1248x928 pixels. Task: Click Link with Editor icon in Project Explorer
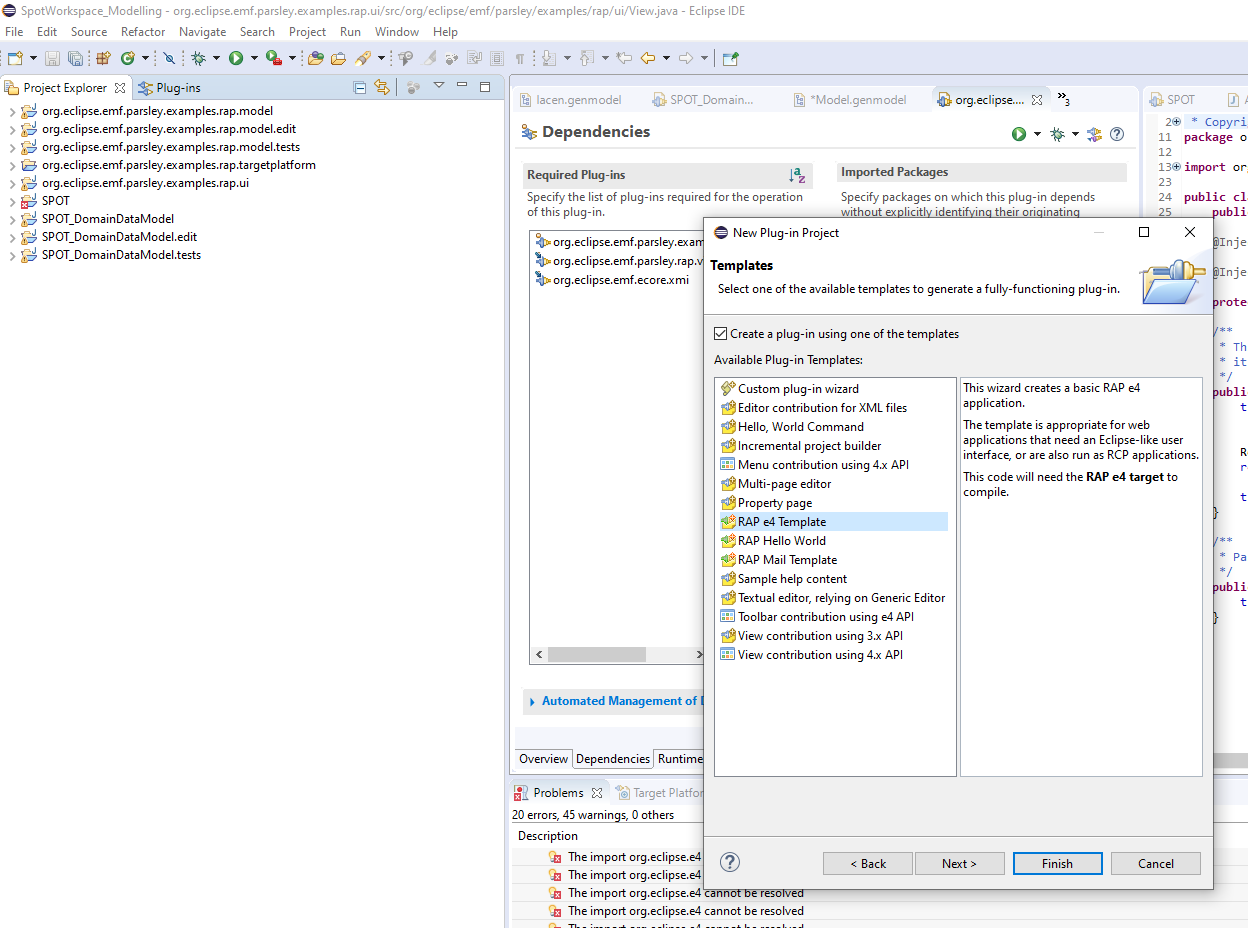pos(381,88)
